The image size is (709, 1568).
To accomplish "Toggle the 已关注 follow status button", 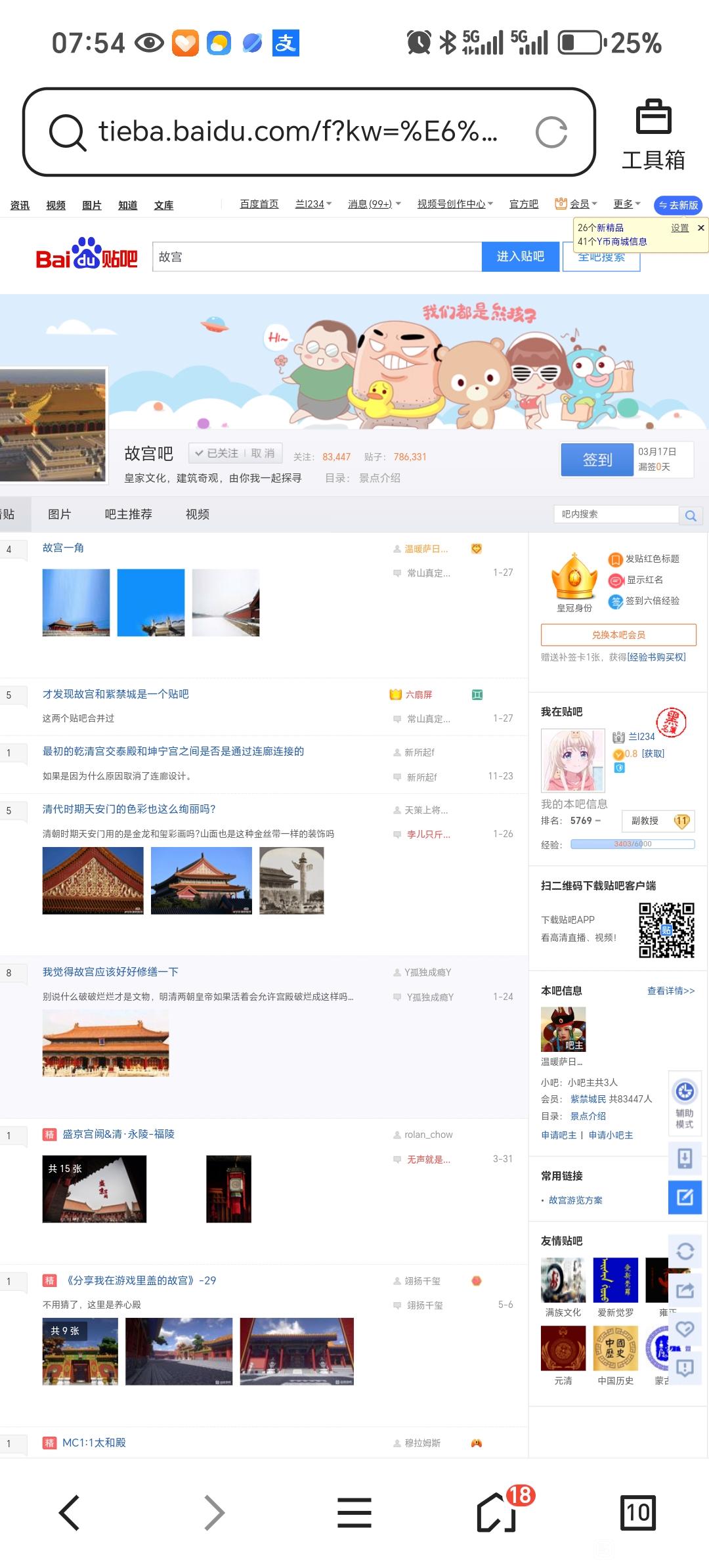I will 216,453.
